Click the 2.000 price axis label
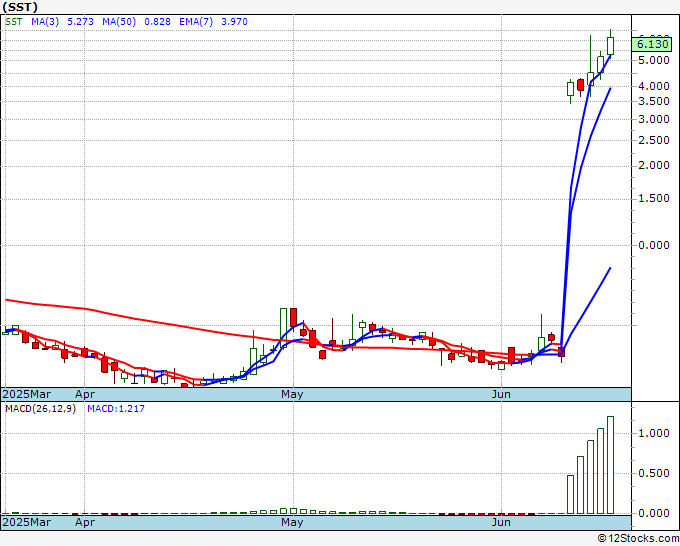The image size is (680, 546). pos(654,166)
